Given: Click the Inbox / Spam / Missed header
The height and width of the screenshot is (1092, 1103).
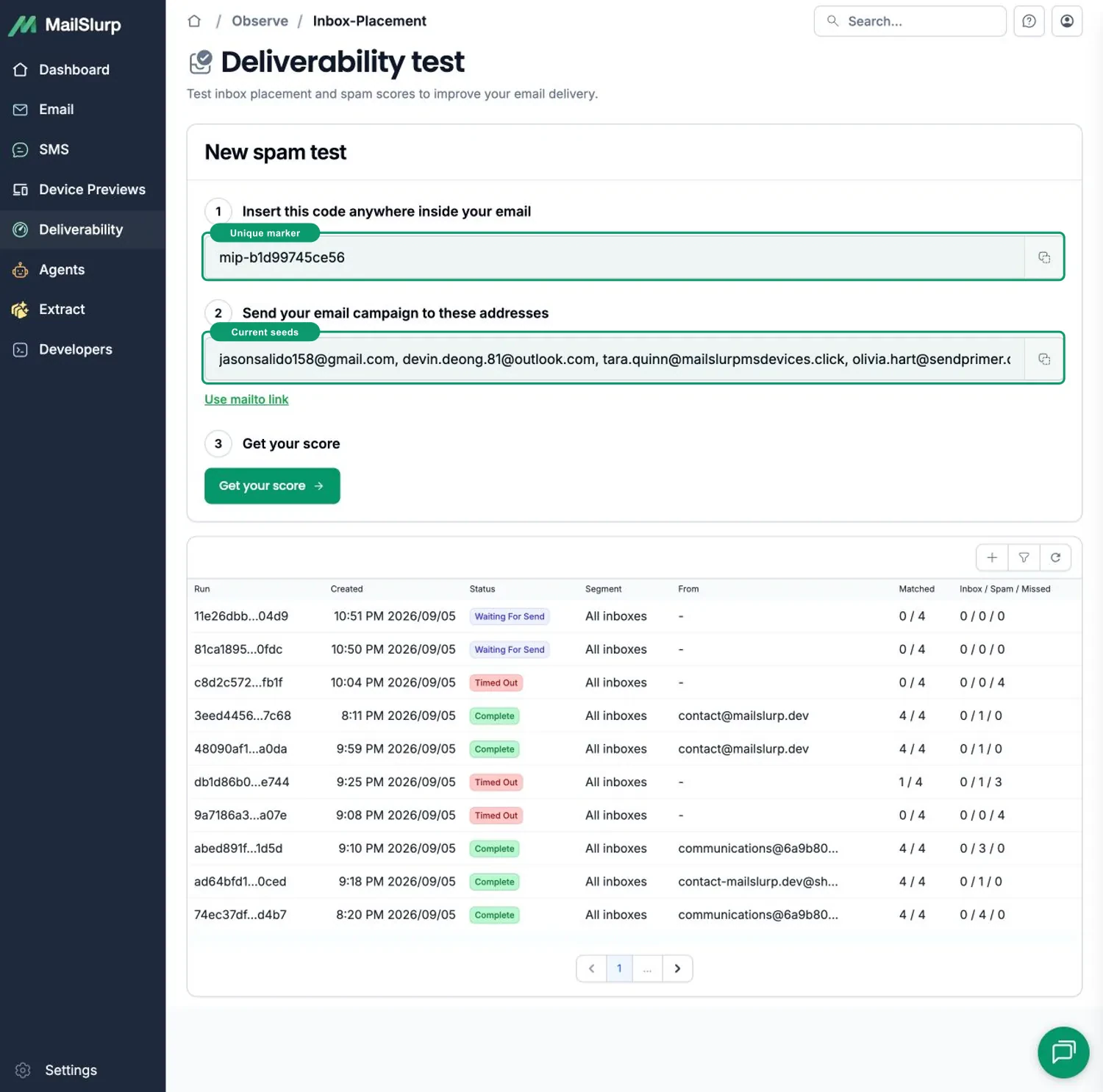Looking at the screenshot, I should (x=1004, y=589).
